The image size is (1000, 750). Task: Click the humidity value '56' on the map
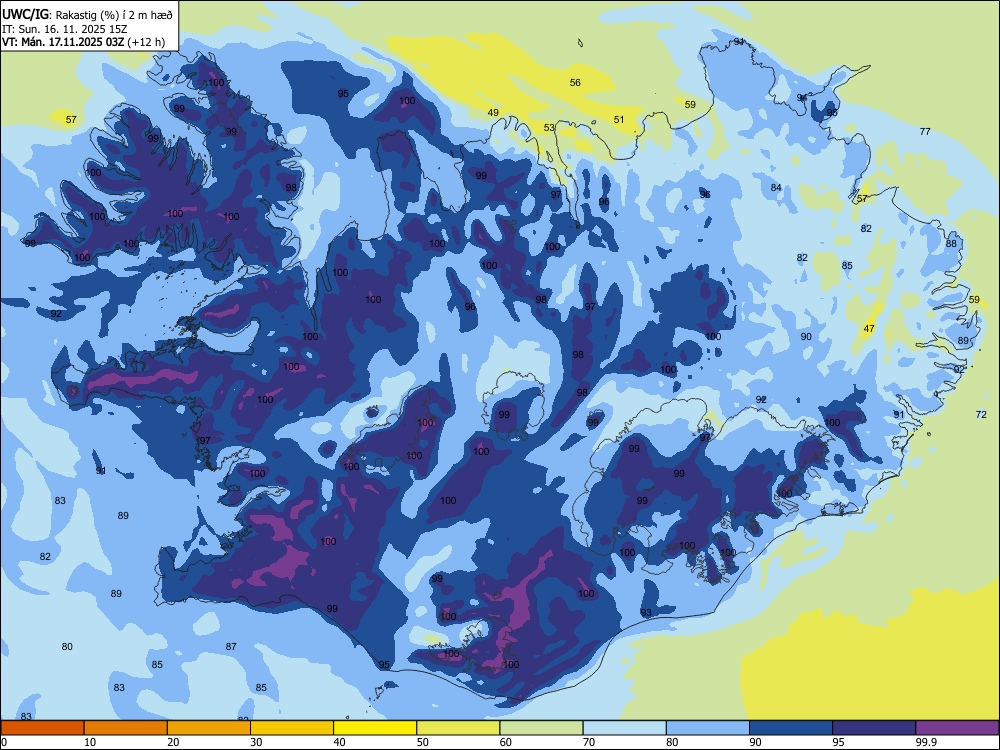coord(575,82)
